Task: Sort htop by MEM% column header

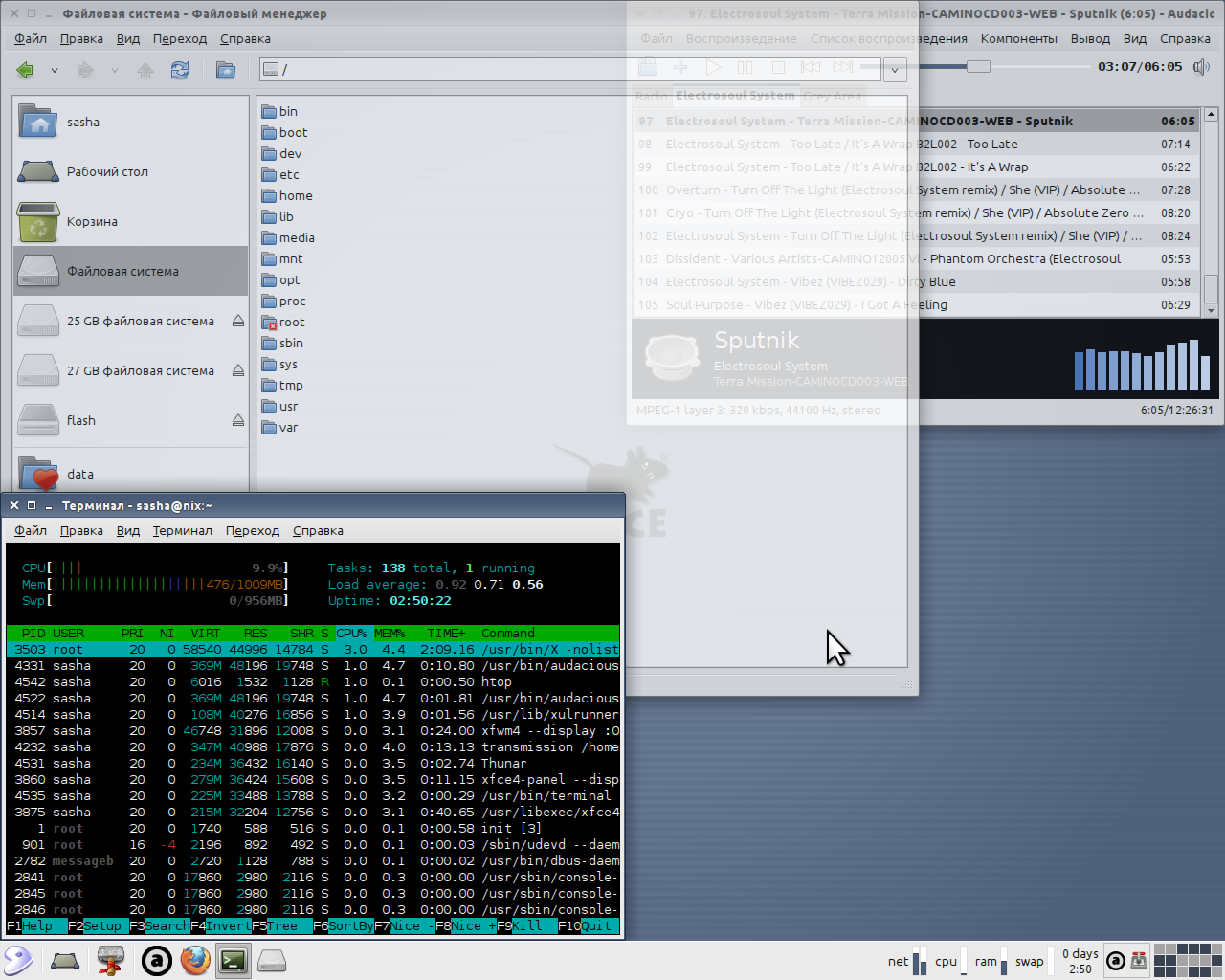Action: 390,634
